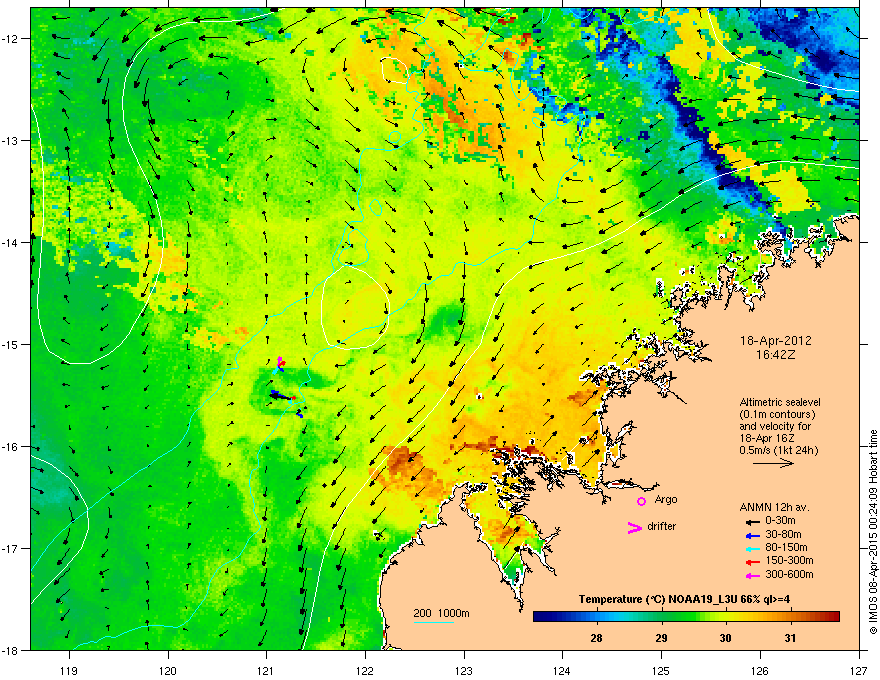
Task: Click latitude axis label -16
Action: coord(11,447)
